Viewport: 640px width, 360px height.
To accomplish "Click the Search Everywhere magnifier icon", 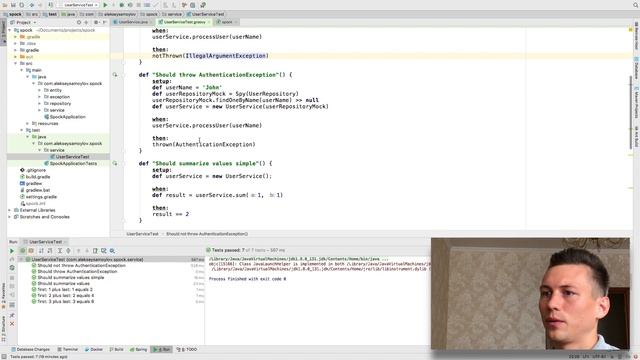I will (x=636, y=5).
